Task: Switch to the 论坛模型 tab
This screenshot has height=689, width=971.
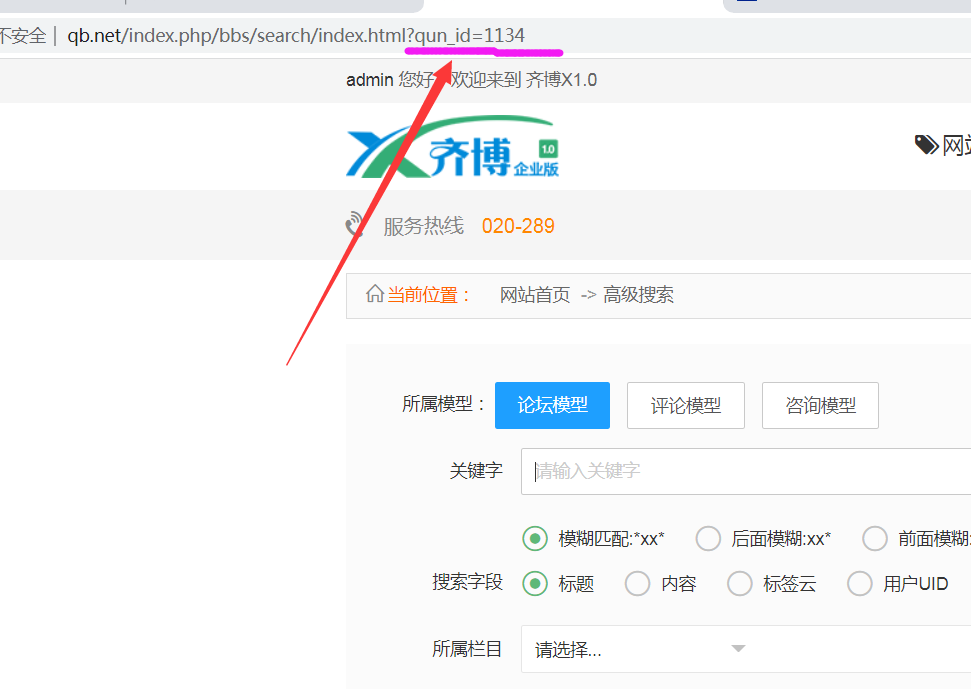Action: pyautogui.click(x=552, y=405)
